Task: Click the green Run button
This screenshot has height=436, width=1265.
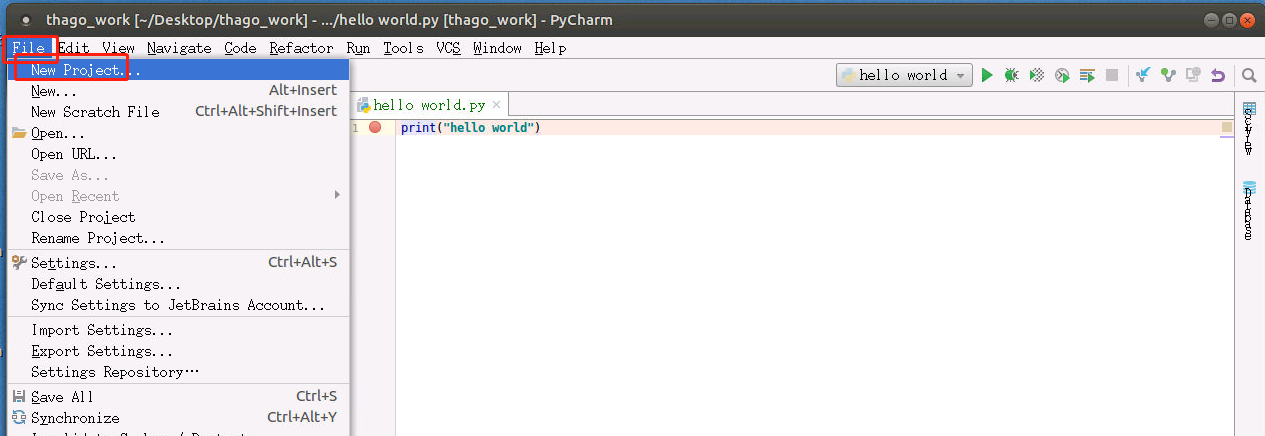Action: coord(987,75)
